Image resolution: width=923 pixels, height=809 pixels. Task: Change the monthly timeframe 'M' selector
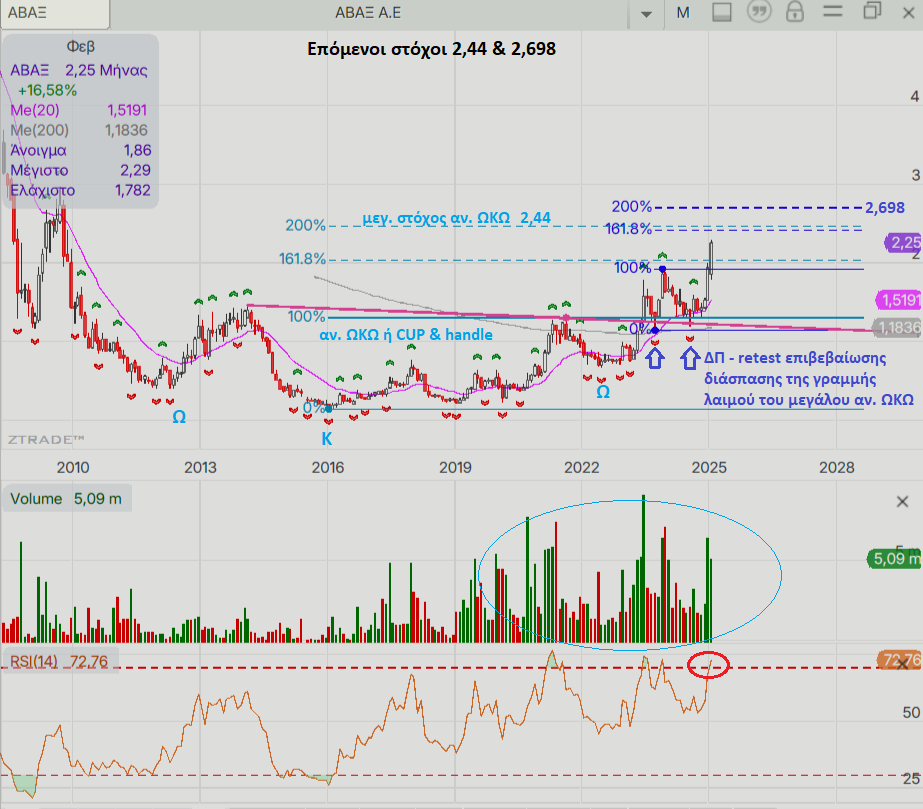pyautogui.click(x=684, y=13)
